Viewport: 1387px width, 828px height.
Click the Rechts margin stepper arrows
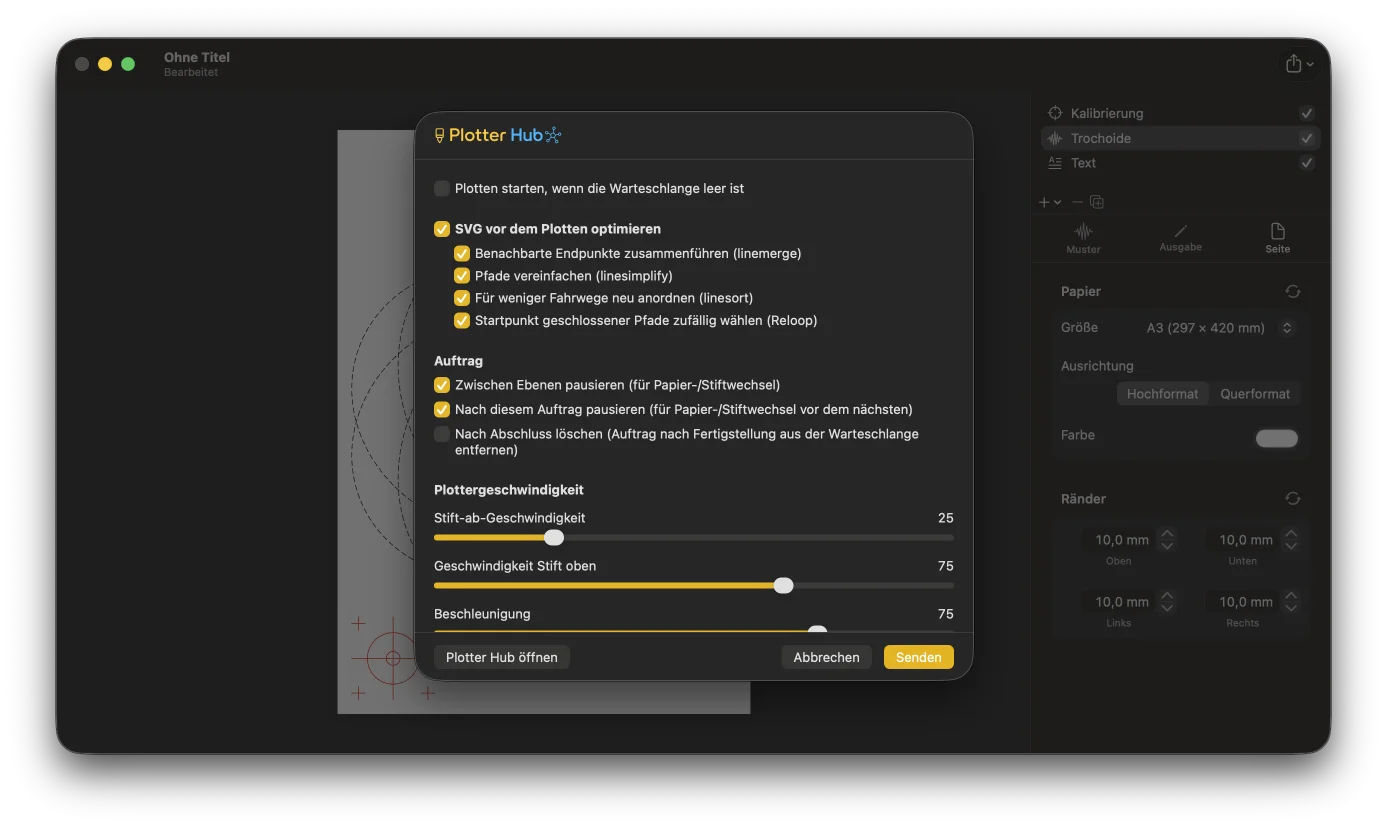pyautogui.click(x=1291, y=602)
